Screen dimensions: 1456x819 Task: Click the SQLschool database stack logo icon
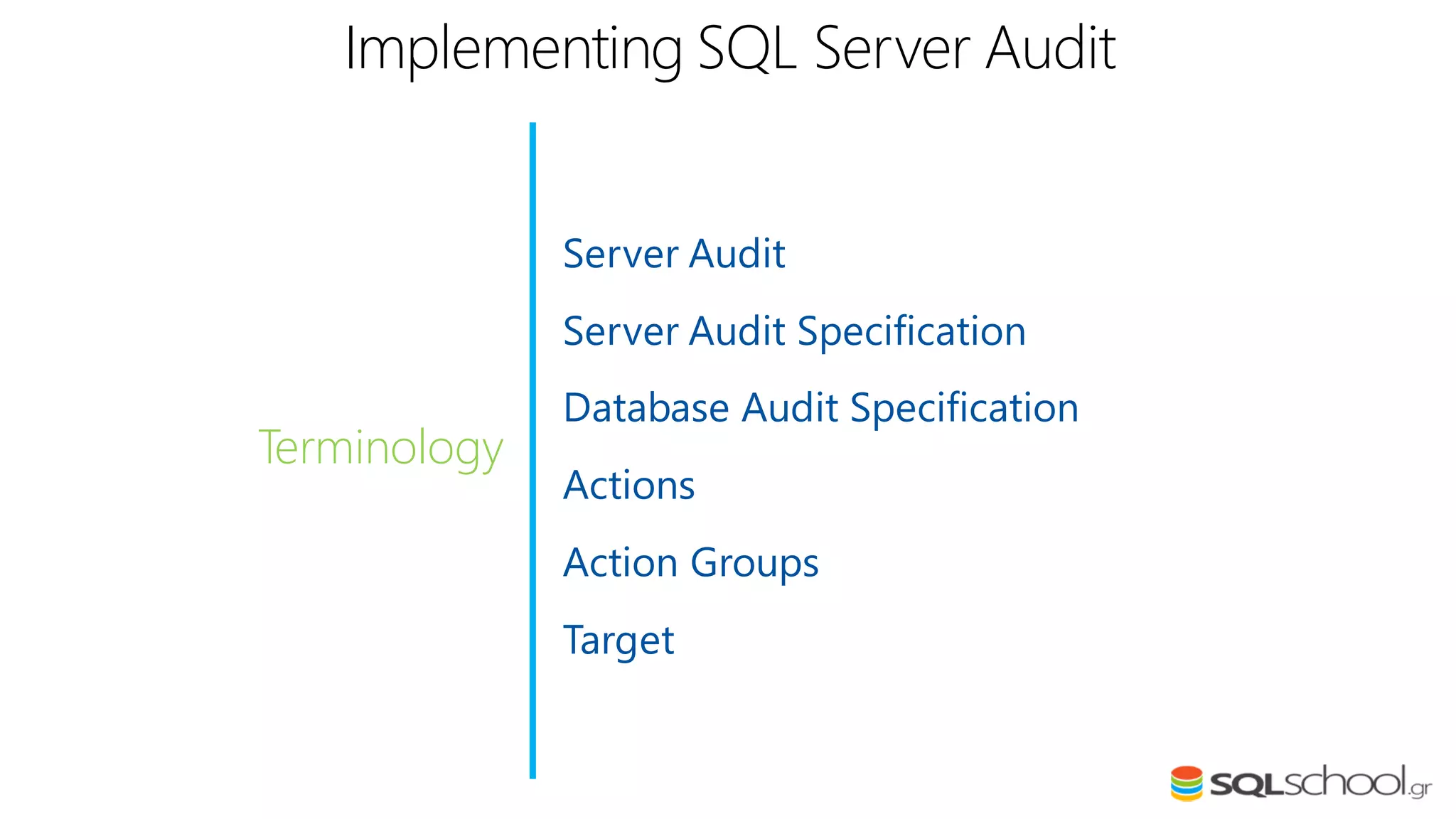[1186, 783]
